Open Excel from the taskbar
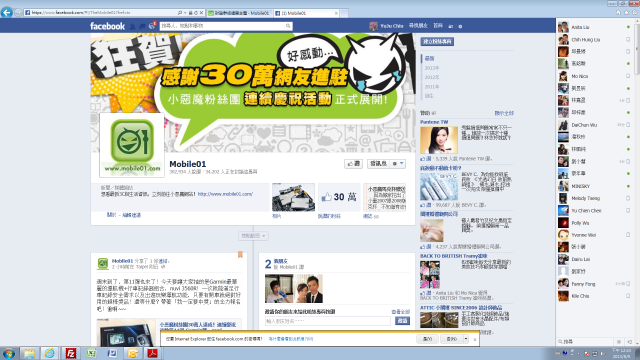This screenshot has width=640, height=360. pos(91,353)
